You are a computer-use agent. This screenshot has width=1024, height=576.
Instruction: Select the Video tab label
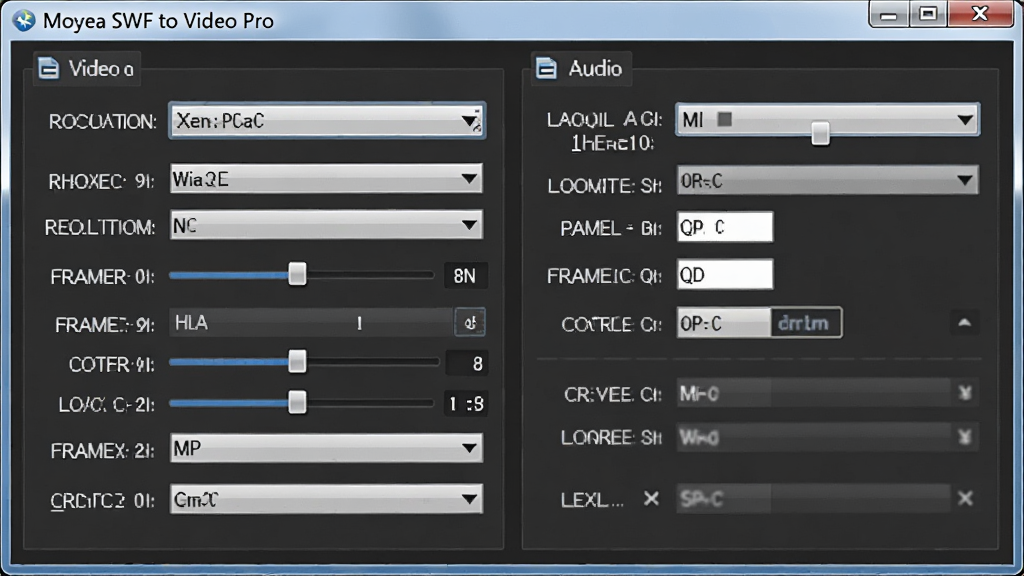click(101, 69)
